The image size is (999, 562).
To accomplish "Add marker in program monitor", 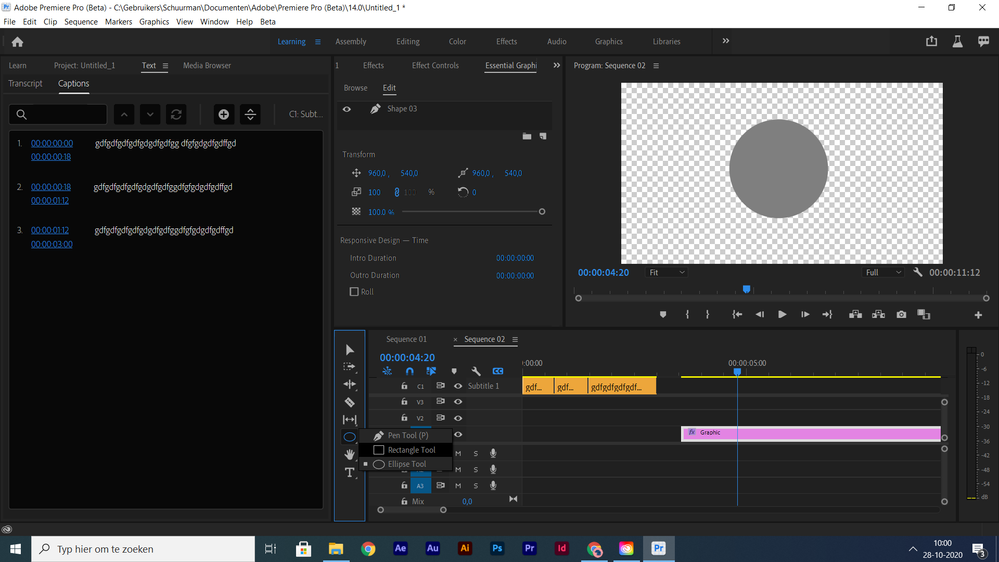I will (x=663, y=315).
